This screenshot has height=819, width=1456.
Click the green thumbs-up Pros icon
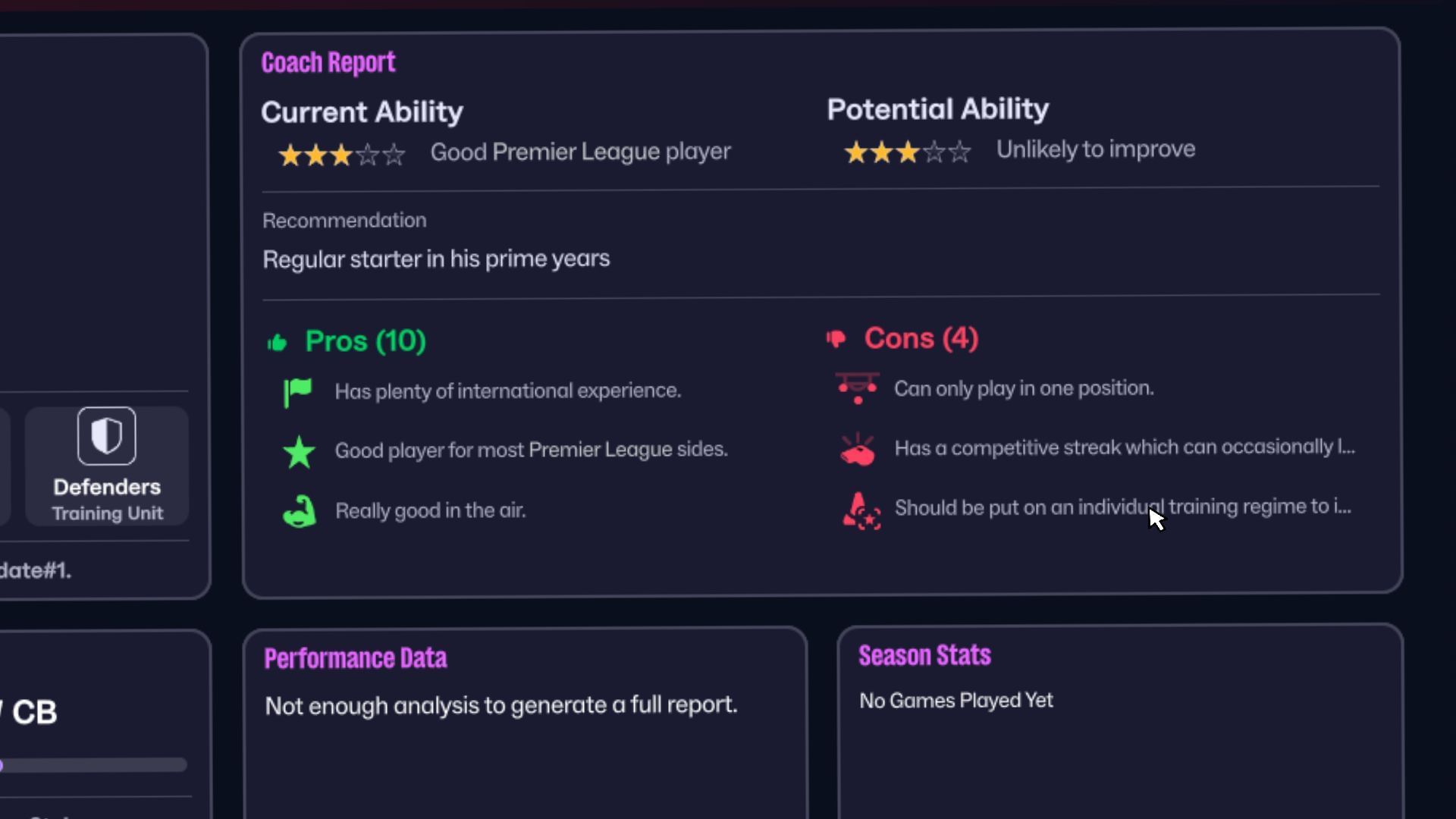pos(278,343)
